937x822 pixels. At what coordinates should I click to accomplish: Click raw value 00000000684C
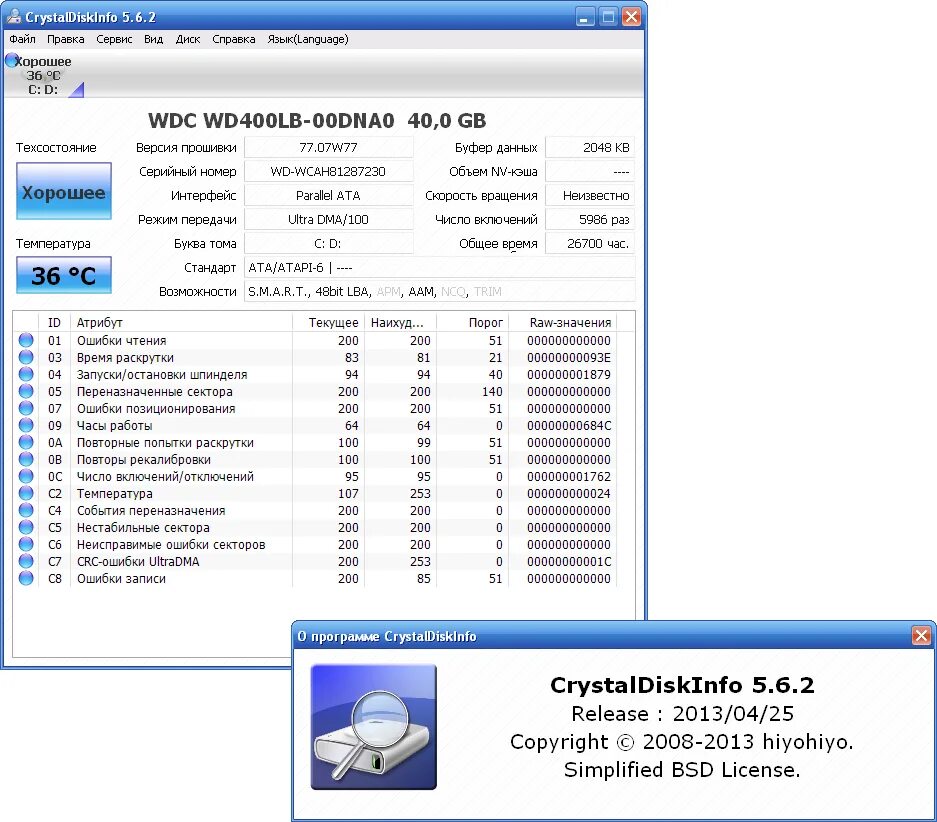coord(569,425)
